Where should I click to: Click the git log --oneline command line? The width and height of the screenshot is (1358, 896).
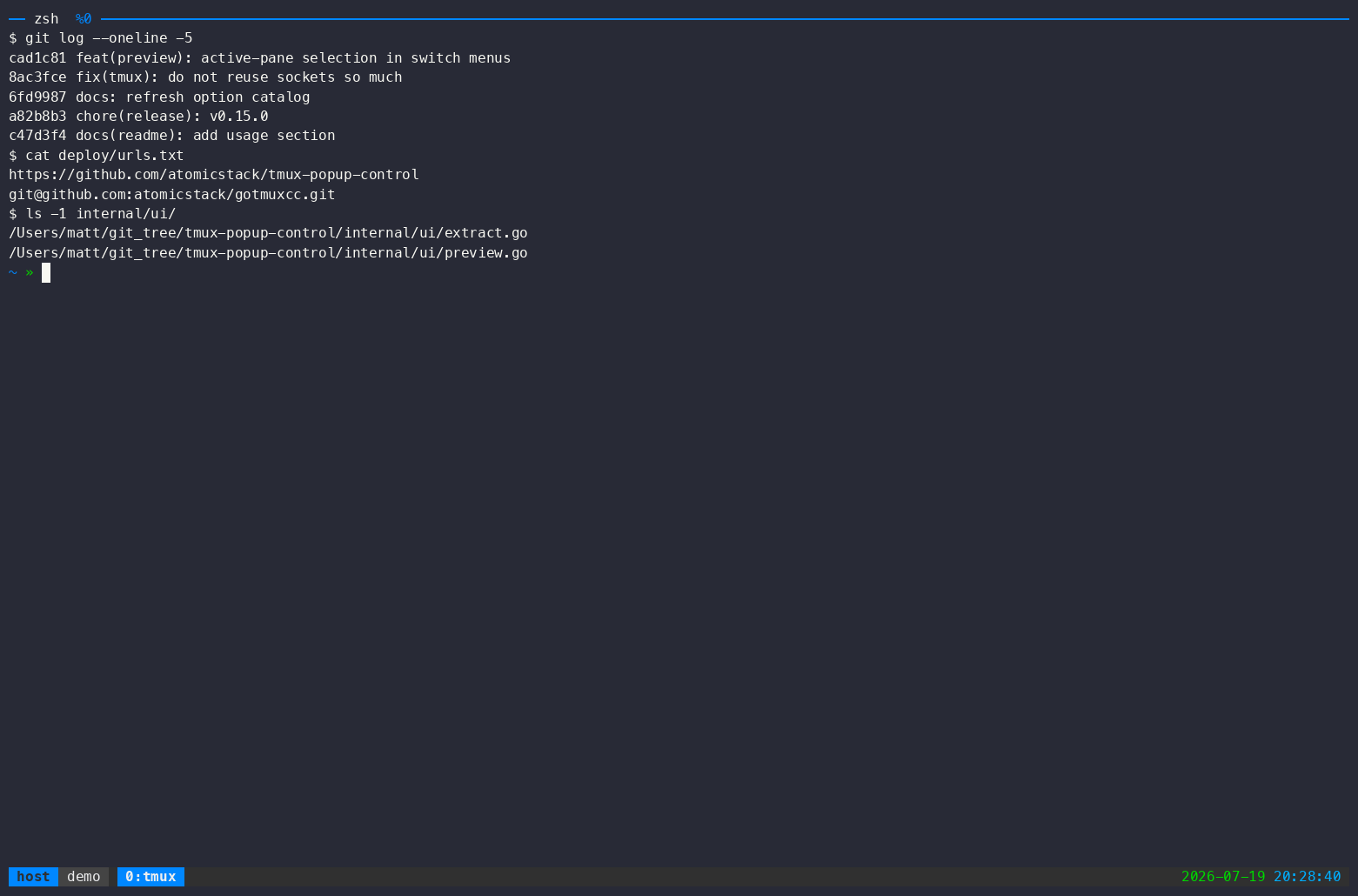pos(101,38)
